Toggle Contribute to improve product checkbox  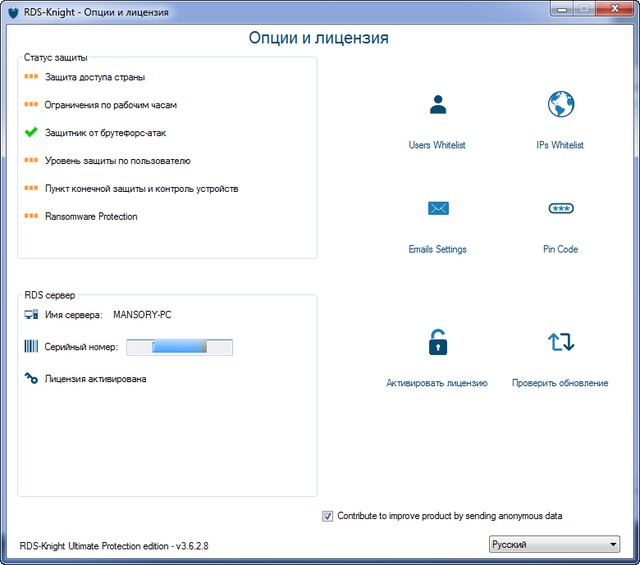pos(327,516)
